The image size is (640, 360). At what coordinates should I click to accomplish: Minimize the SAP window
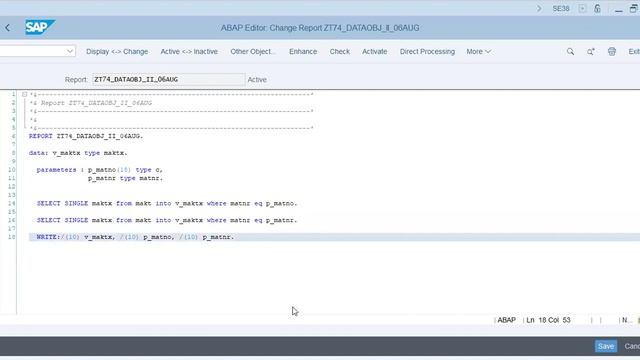pos(619,9)
